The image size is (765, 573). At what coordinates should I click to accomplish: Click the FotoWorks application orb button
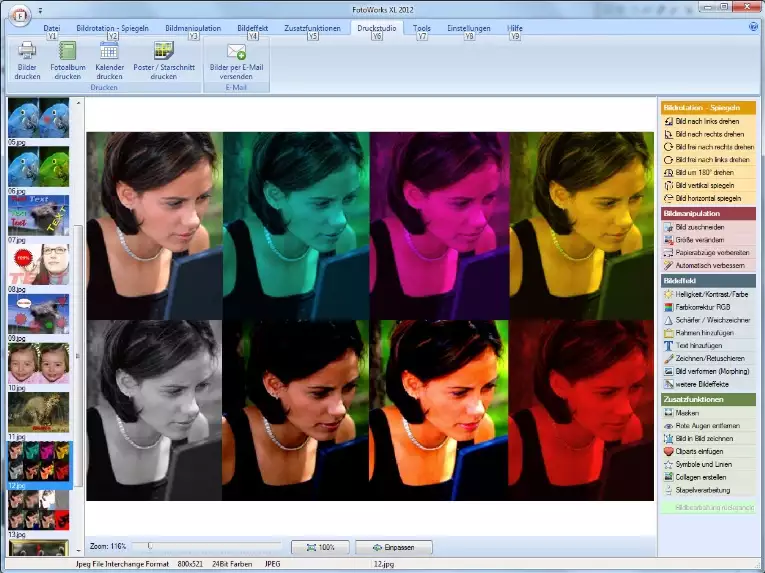pyautogui.click(x=18, y=13)
